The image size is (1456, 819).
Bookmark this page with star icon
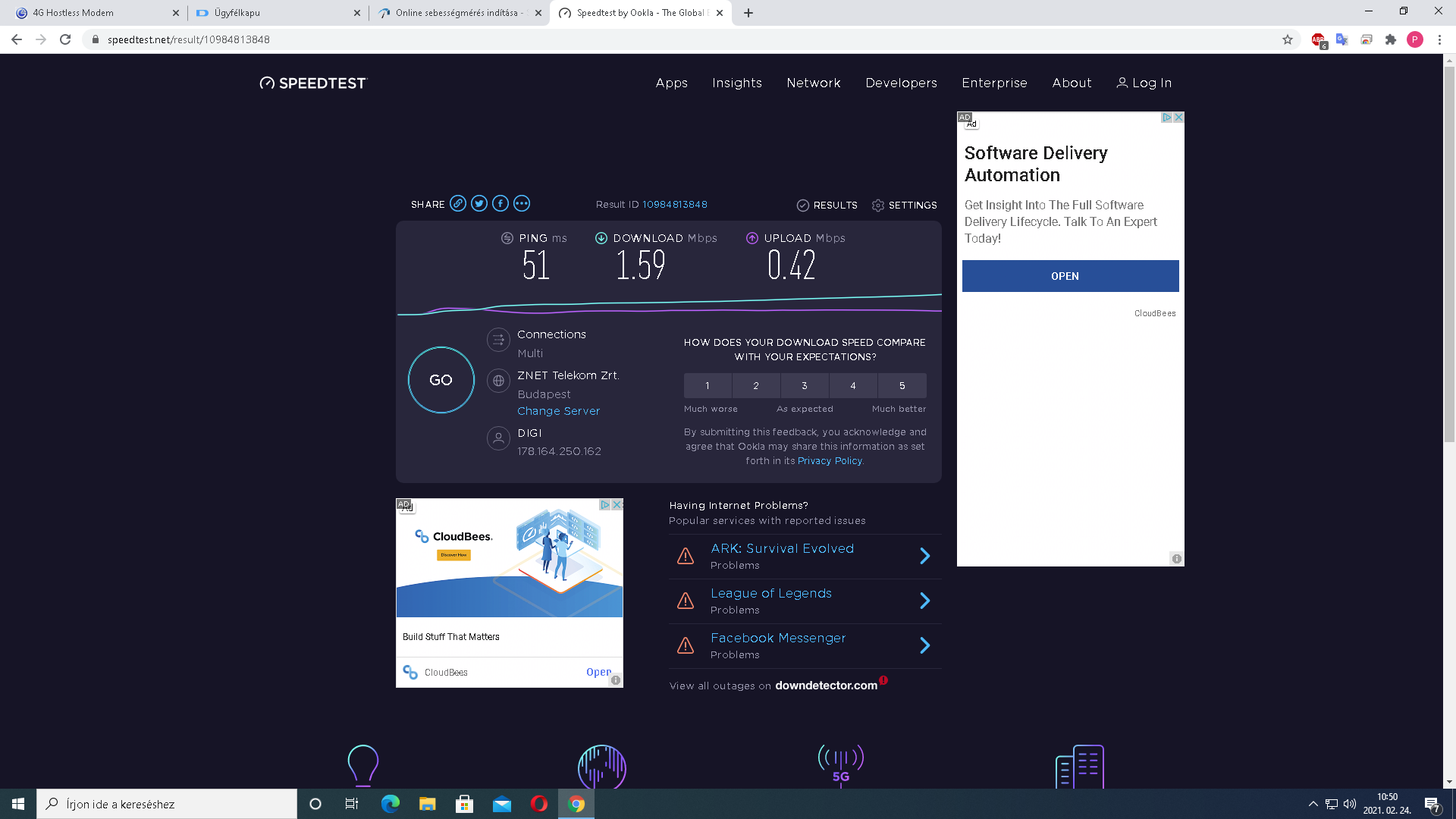tap(1288, 39)
